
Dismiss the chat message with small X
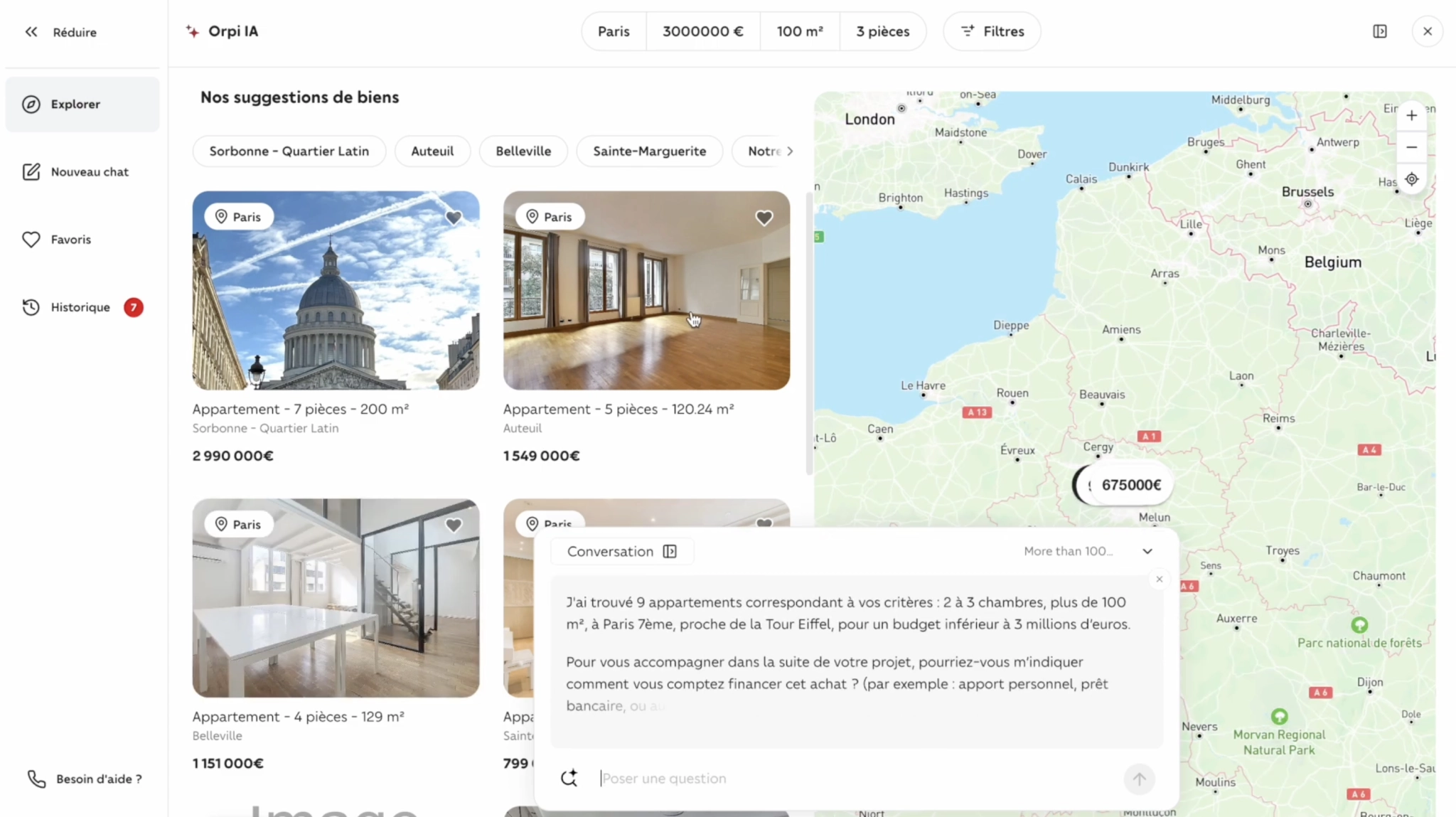(1159, 579)
